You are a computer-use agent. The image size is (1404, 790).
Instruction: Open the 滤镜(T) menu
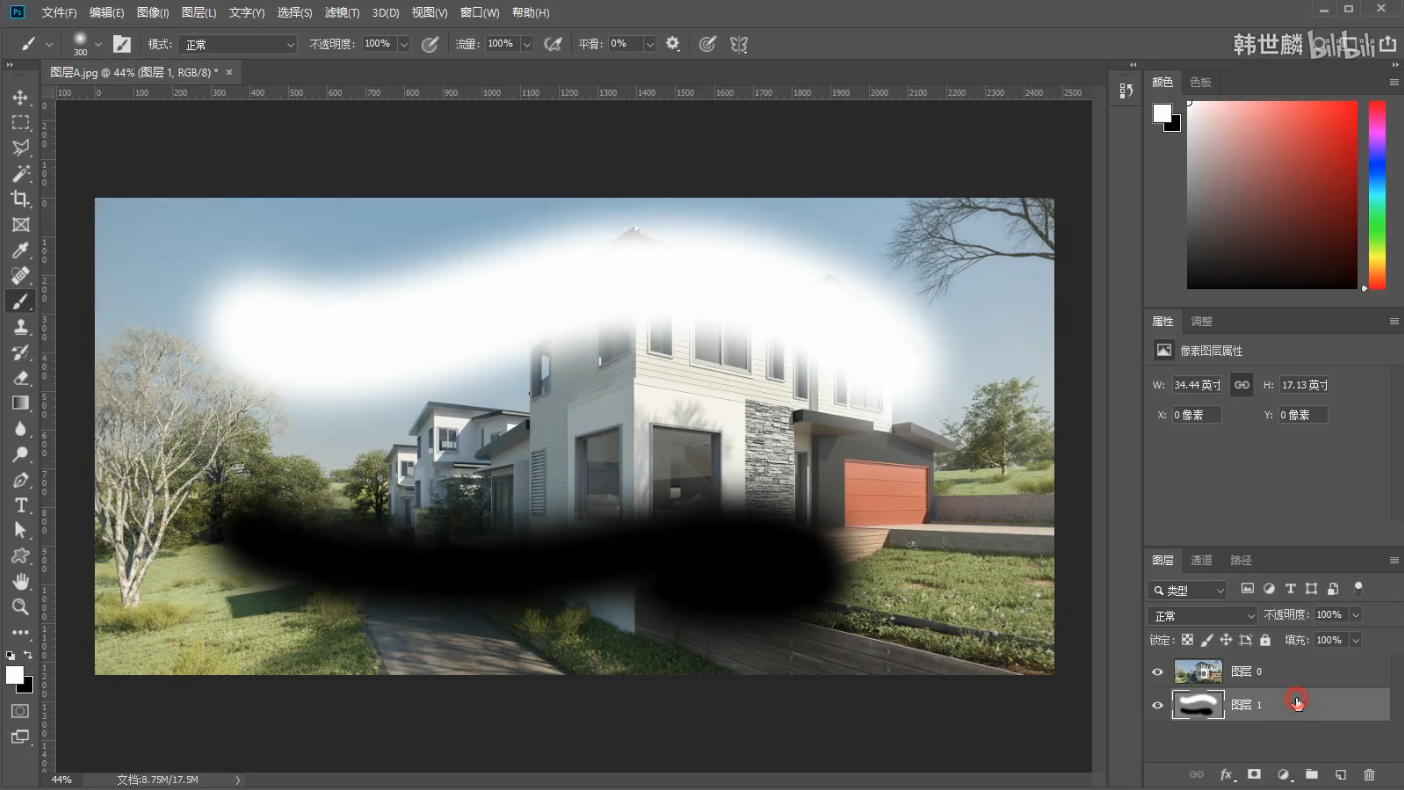tap(343, 13)
